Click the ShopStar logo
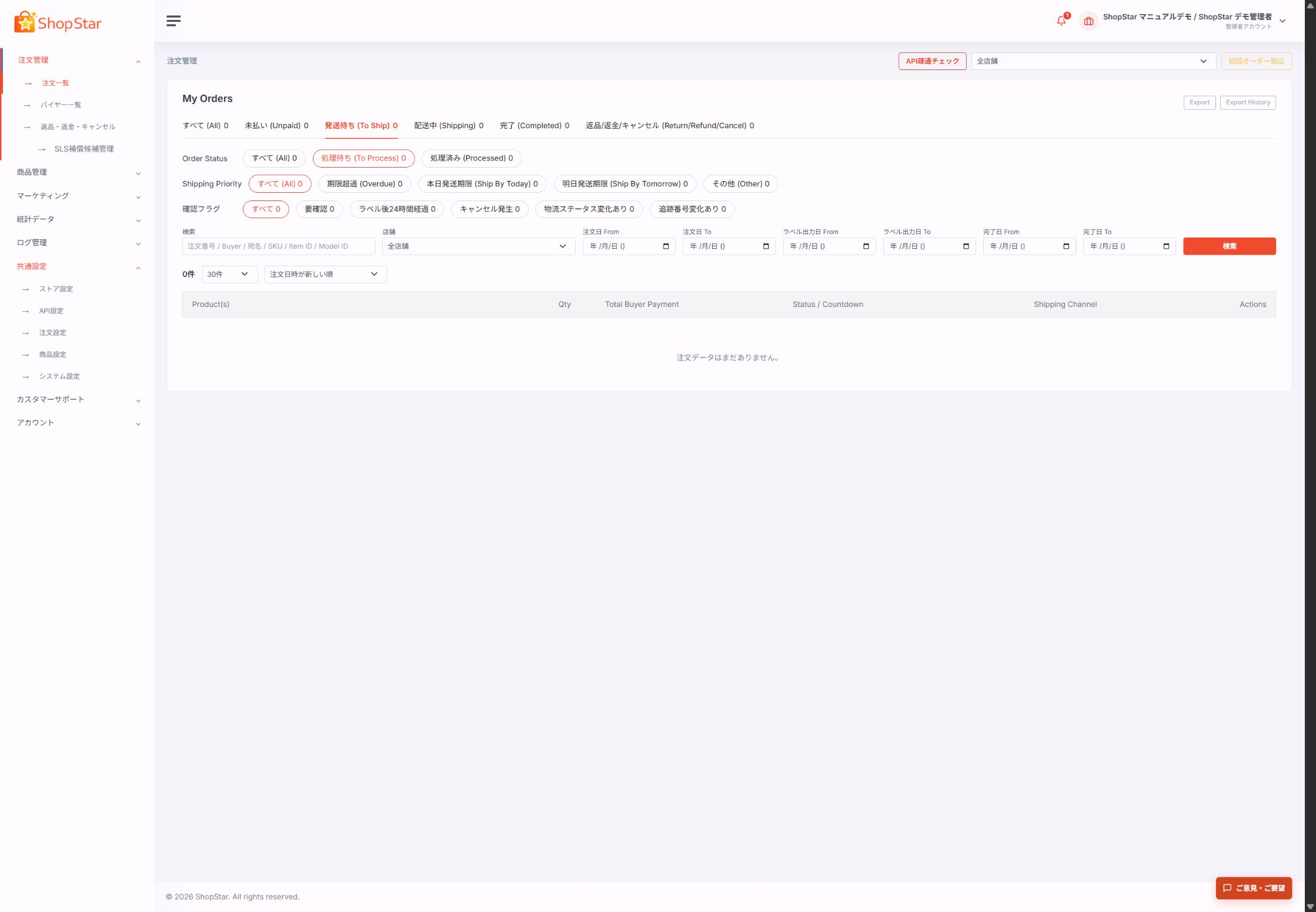 click(58, 22)
